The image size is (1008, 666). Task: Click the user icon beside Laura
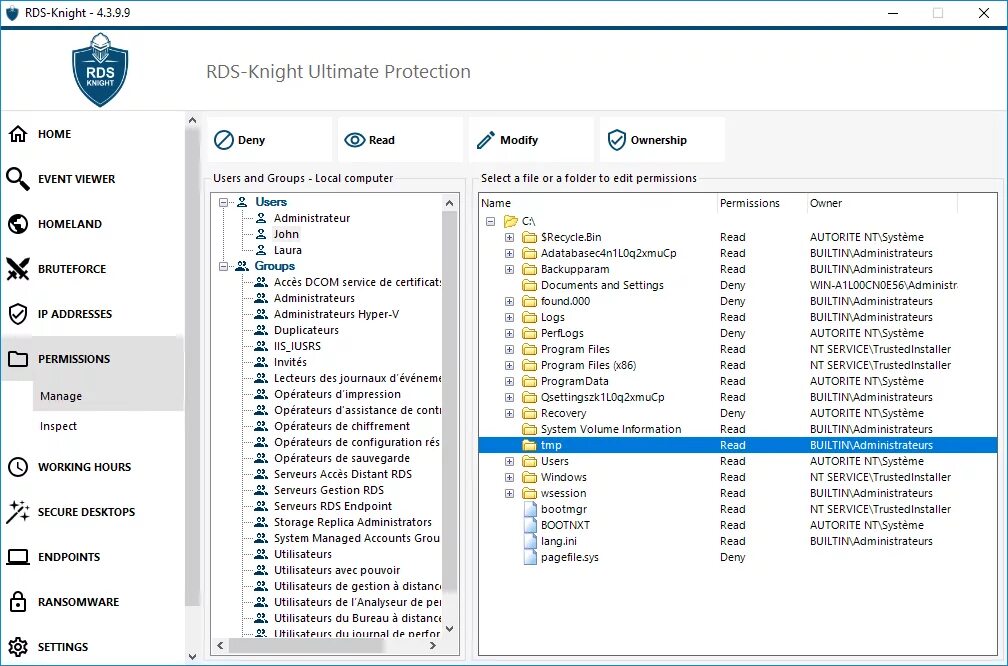(x=261, y=250)
